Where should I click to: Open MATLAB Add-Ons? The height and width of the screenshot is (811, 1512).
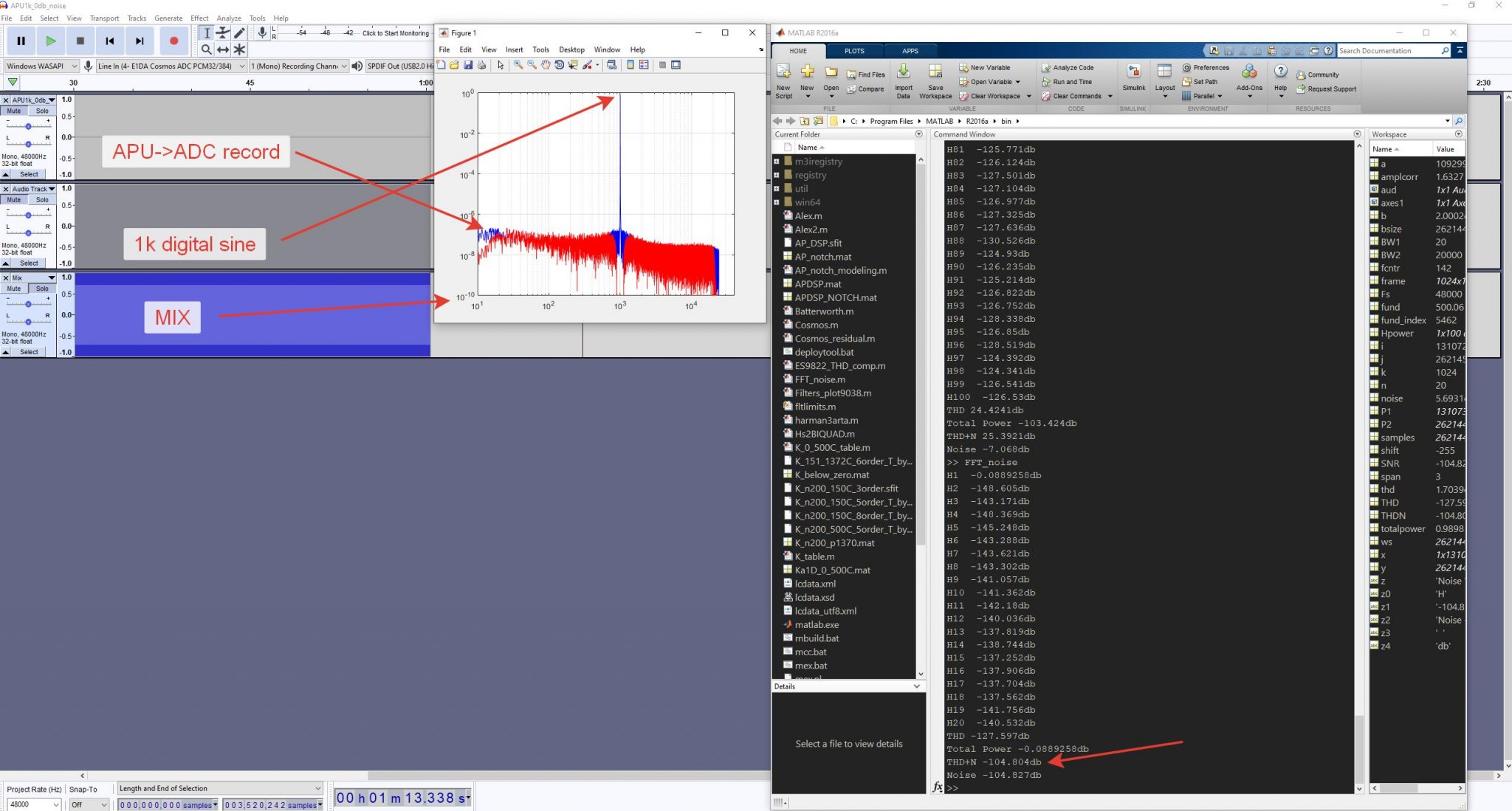1249,81
